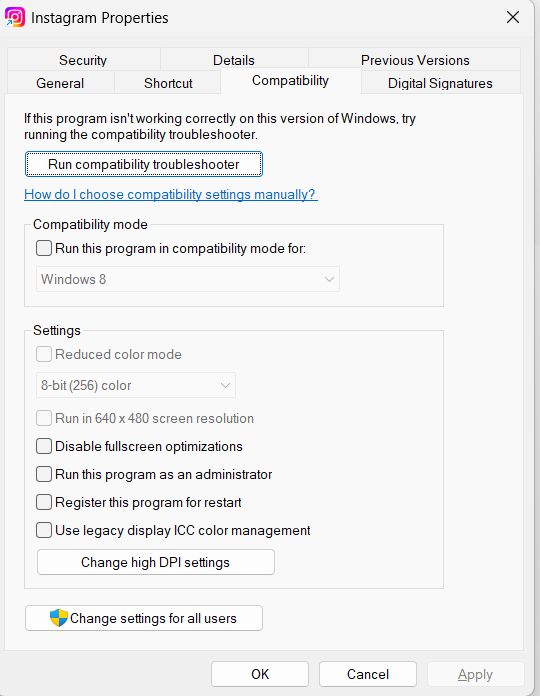The width and height of the screenshot is (540, 696).
Task: Toggle Register this program for restart
Action: point(44,502)
